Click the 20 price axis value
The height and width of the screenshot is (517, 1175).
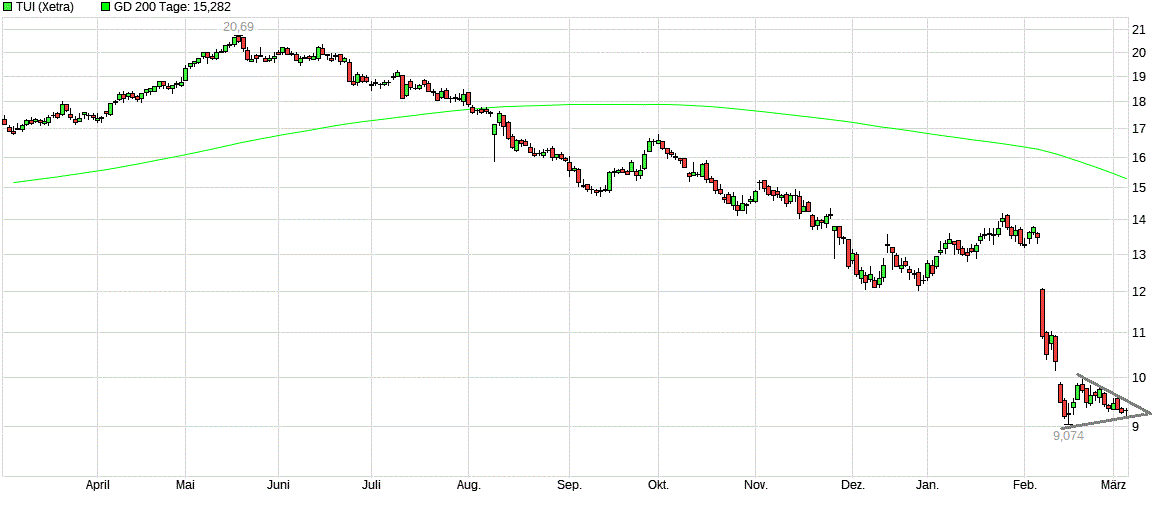click(x=1138, y=52)
